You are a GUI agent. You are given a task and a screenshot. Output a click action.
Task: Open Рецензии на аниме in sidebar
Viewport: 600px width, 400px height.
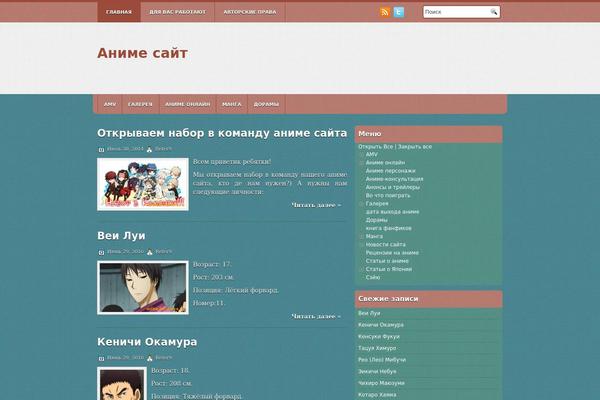coord(392,253)
